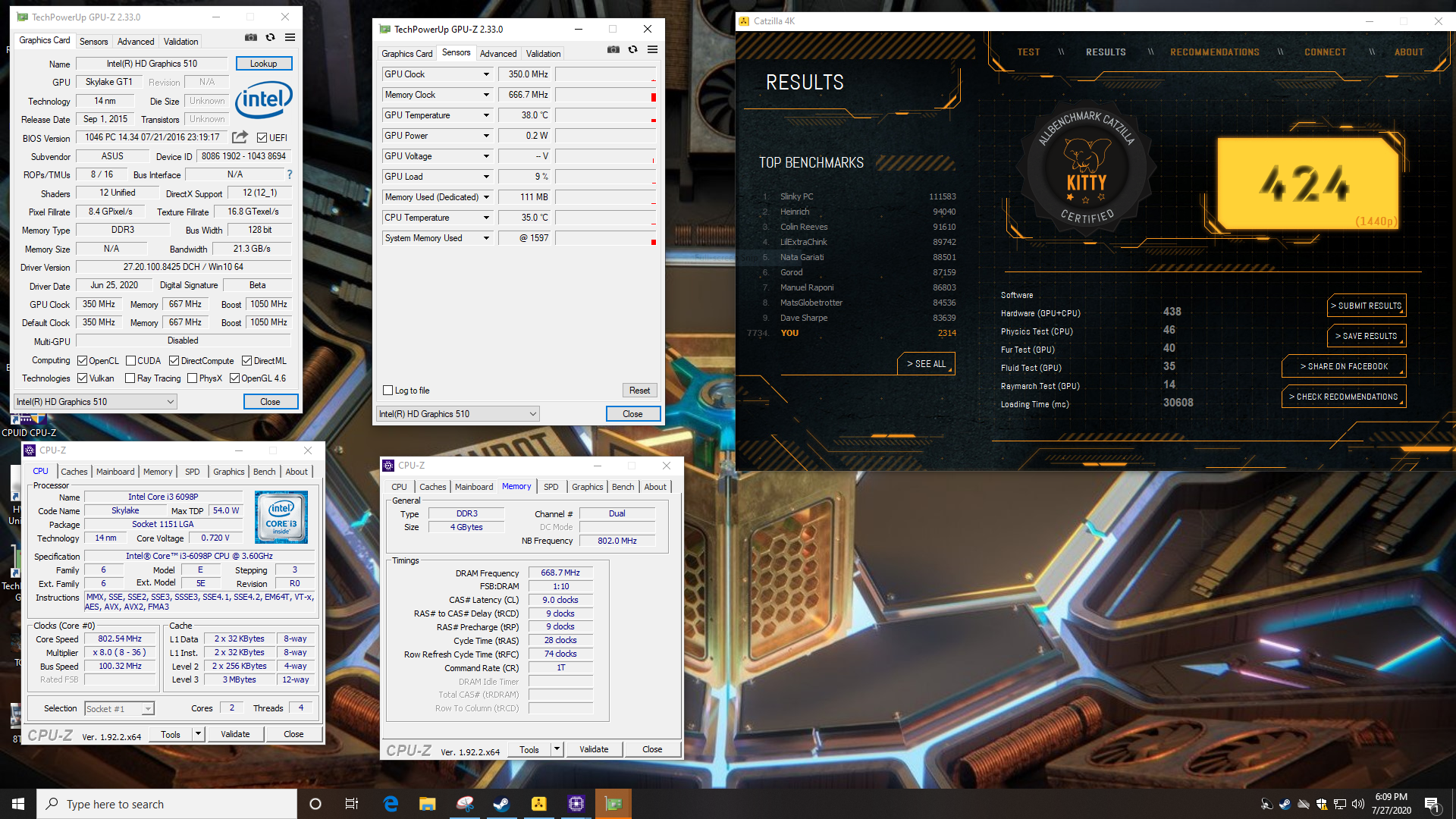Open the notification center icon

(1432, 804)
